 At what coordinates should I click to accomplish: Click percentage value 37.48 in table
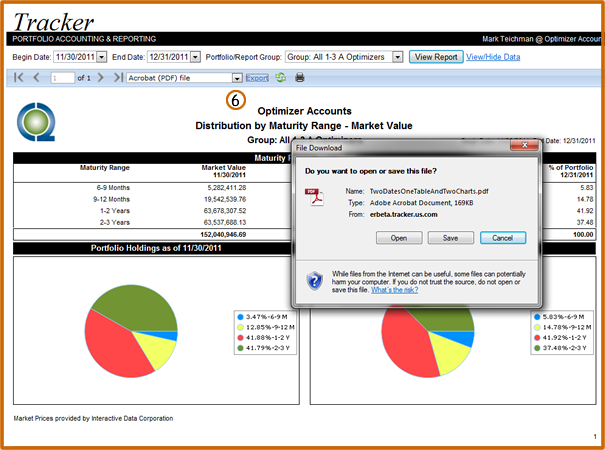tap(585, 222)
